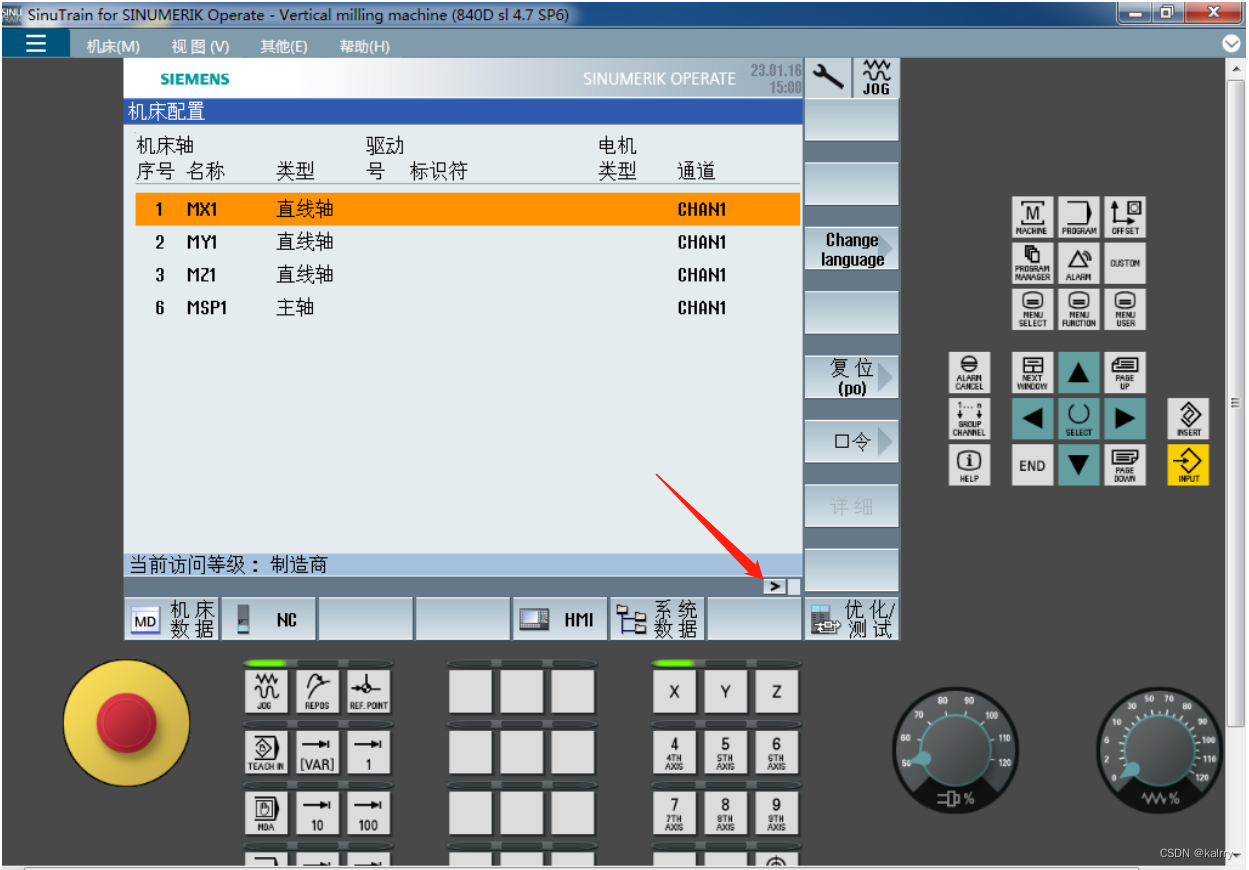Open the NC softkey

pyautogui.click(x=269, y=620)
